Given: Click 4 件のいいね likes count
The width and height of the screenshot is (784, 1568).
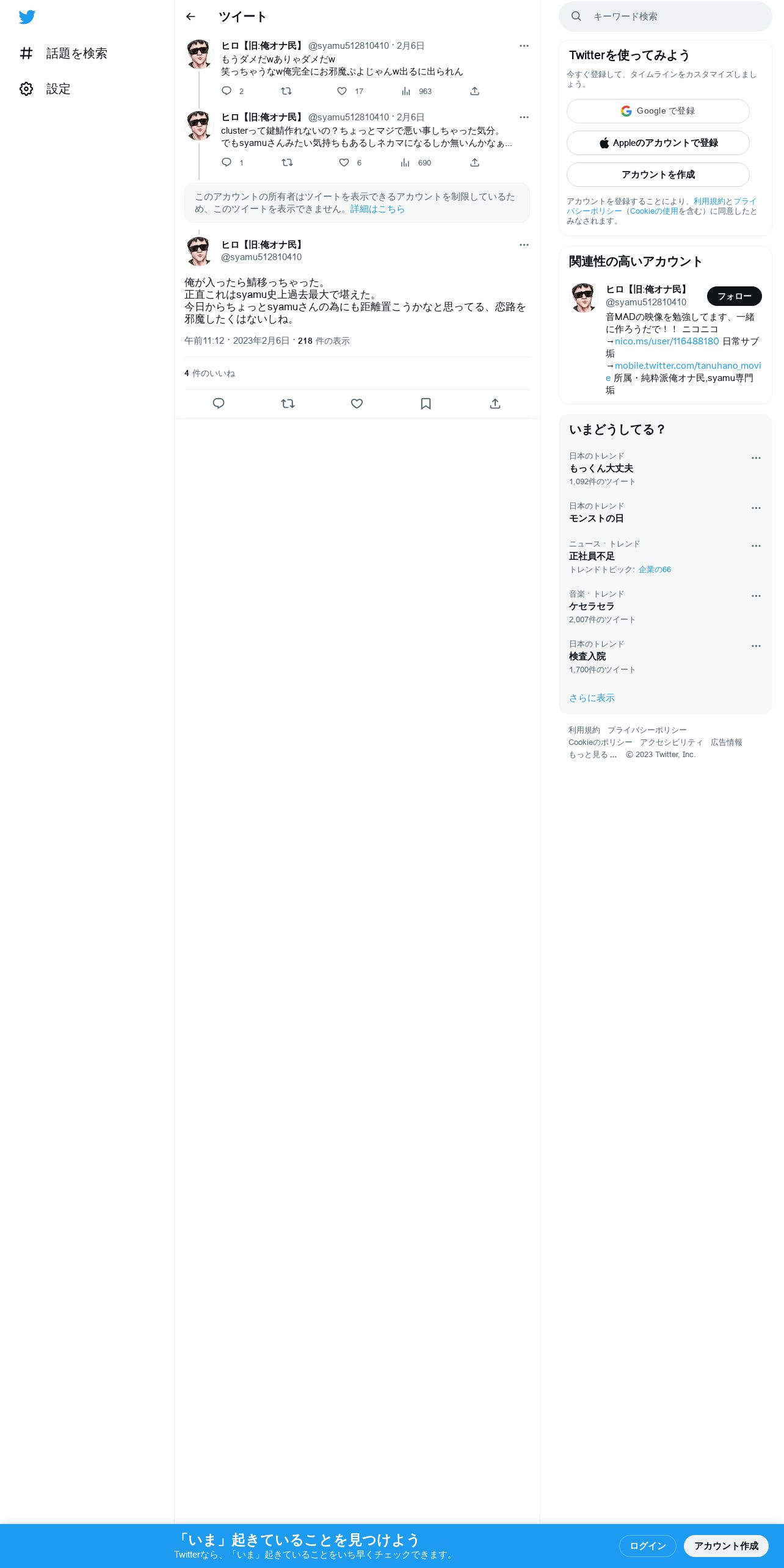Looking at the screenshot, I should (209, 374).
